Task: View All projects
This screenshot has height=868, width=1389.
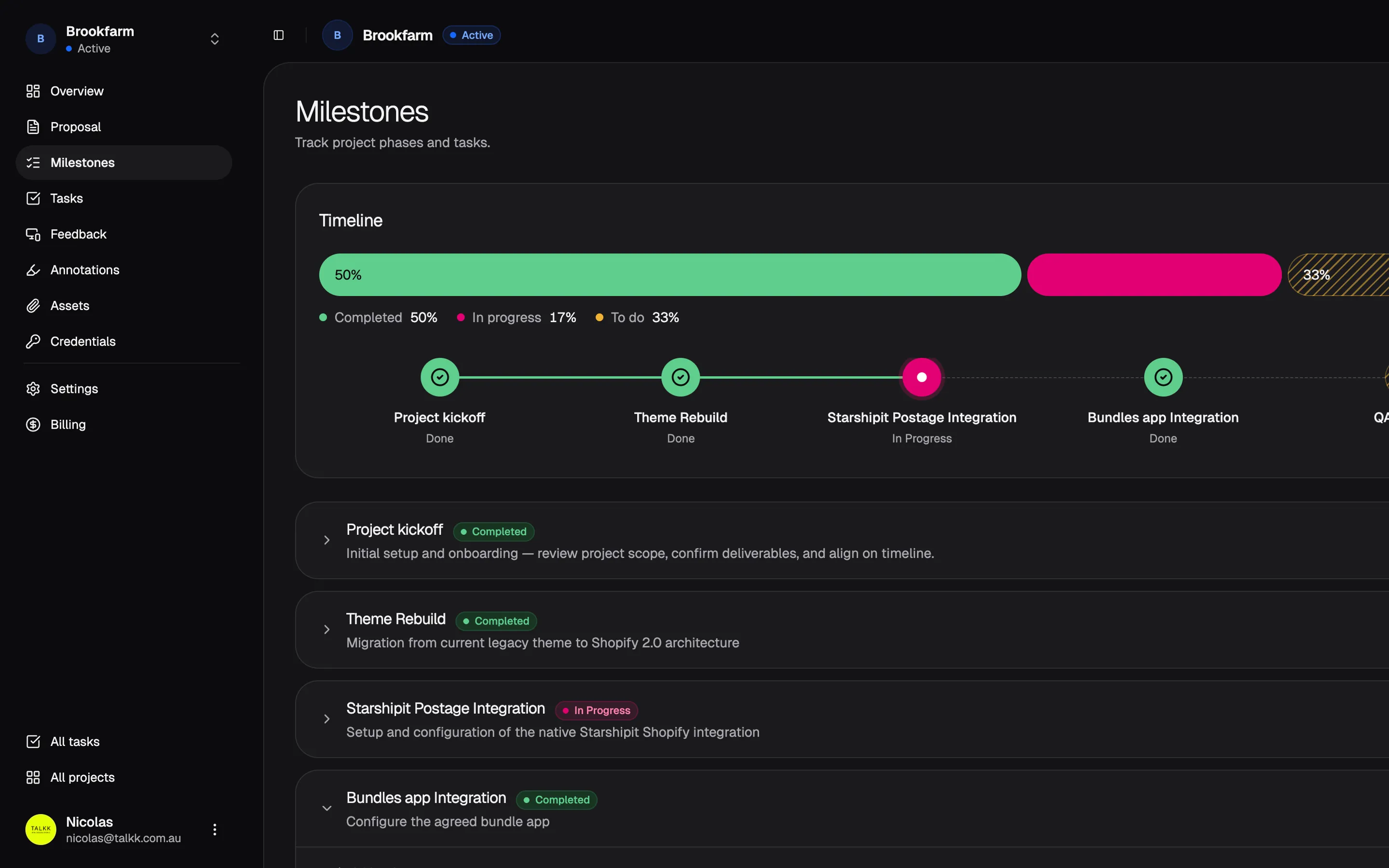Action: [x=124, y=777]
